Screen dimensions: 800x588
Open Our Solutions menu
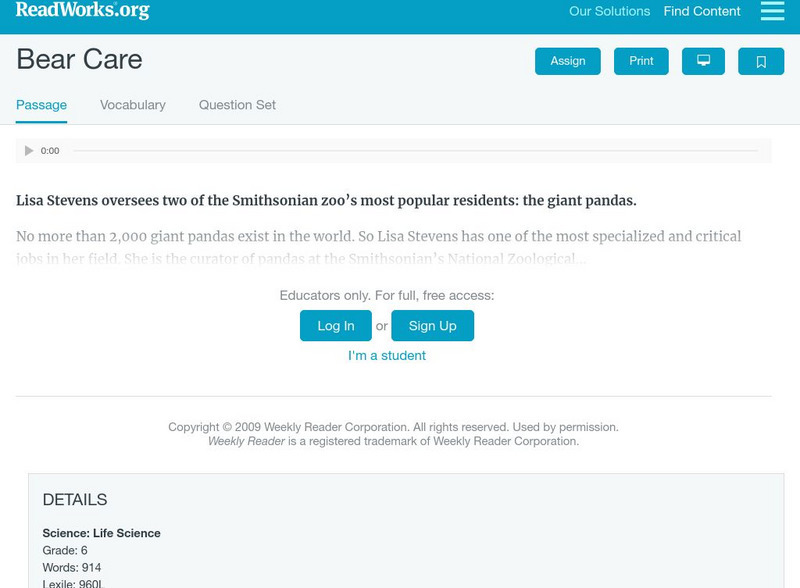coord(609,12)
